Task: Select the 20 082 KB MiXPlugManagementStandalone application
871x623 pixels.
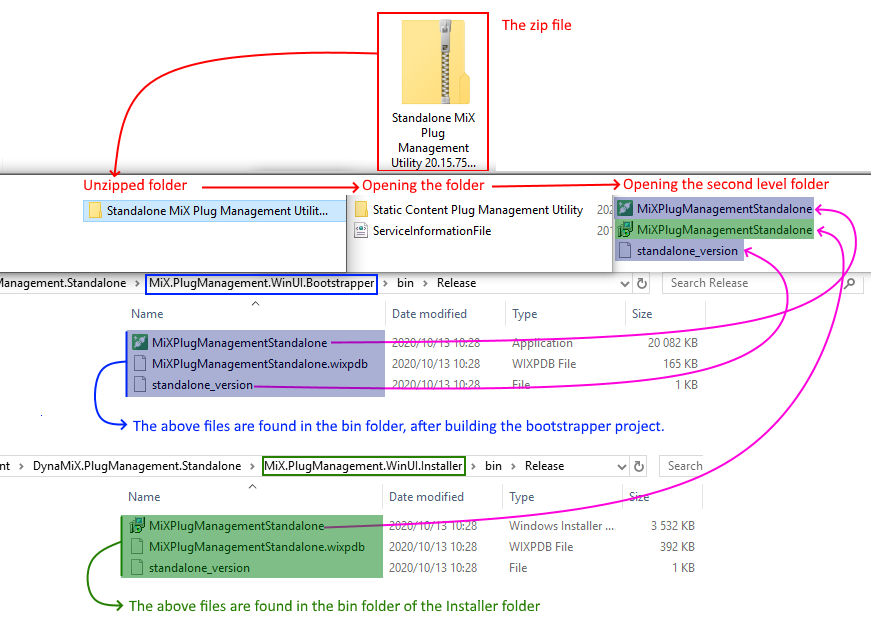Action: click(239, 343)
